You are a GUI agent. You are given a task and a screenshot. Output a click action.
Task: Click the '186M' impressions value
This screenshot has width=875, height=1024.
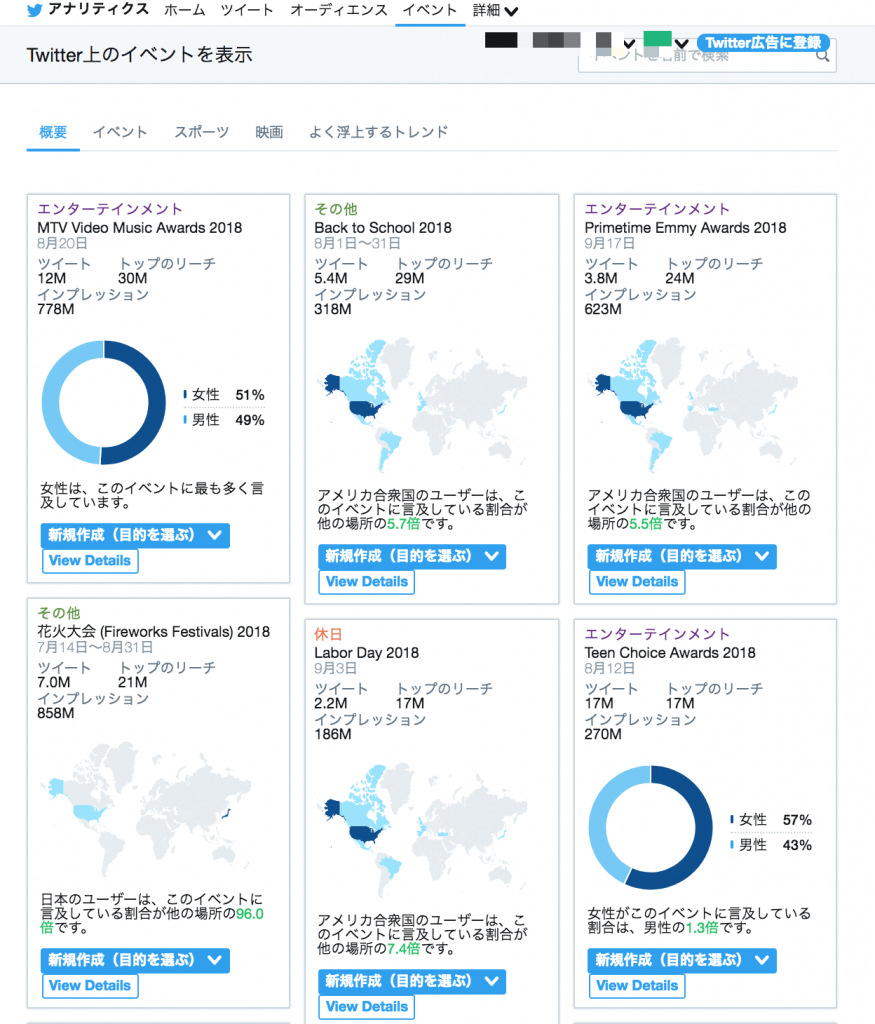click(333, 735)
